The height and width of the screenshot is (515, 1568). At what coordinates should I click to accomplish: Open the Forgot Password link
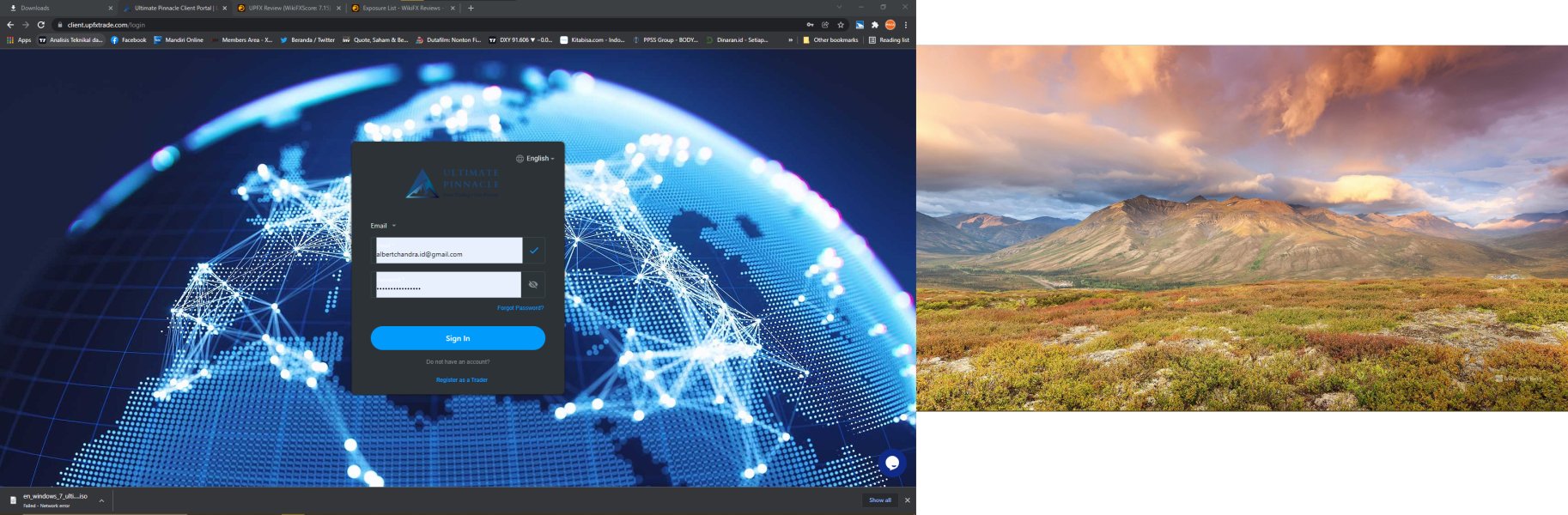[520, 307]
